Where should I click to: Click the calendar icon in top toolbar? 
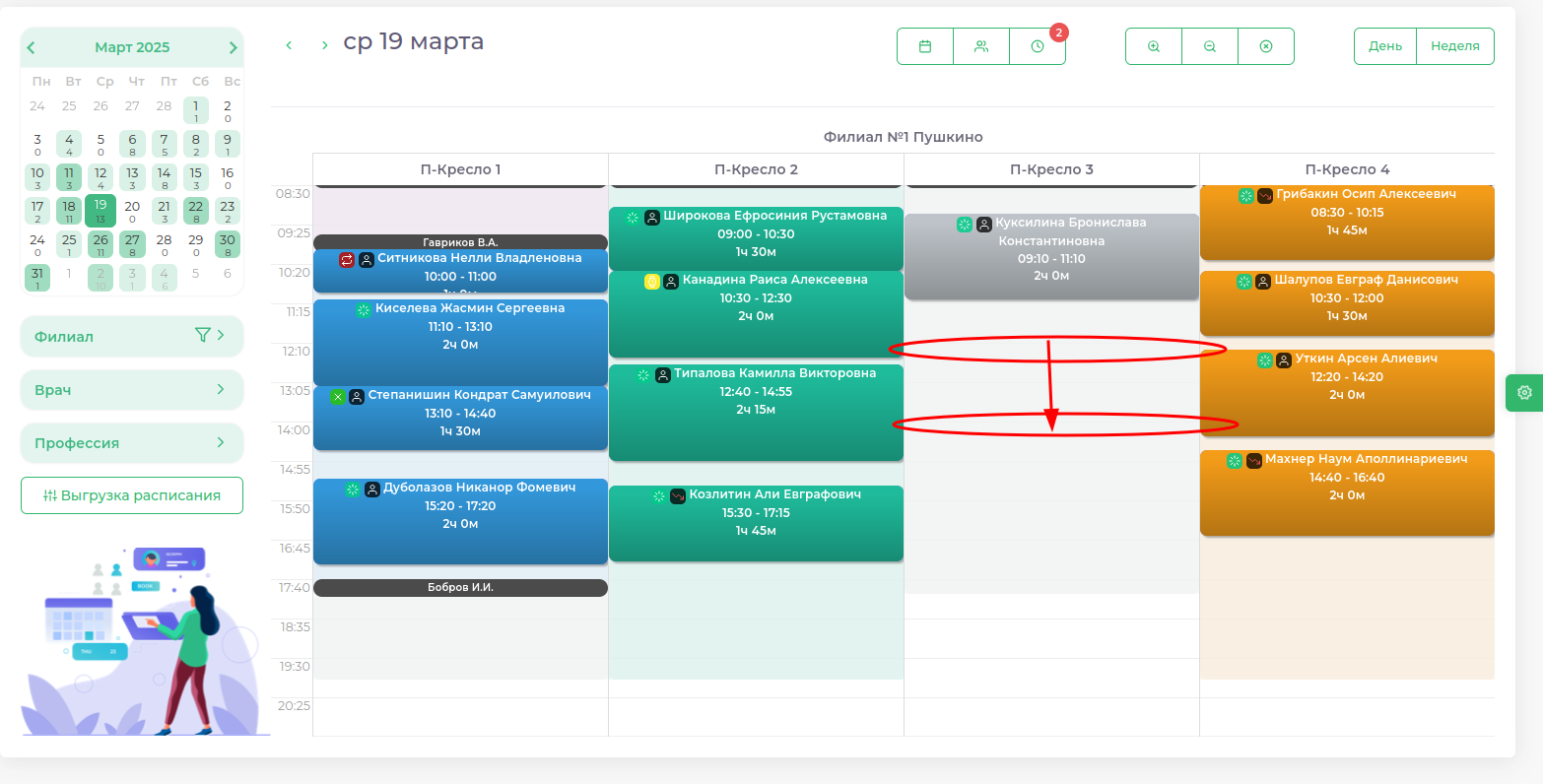(x=925, y=46)
